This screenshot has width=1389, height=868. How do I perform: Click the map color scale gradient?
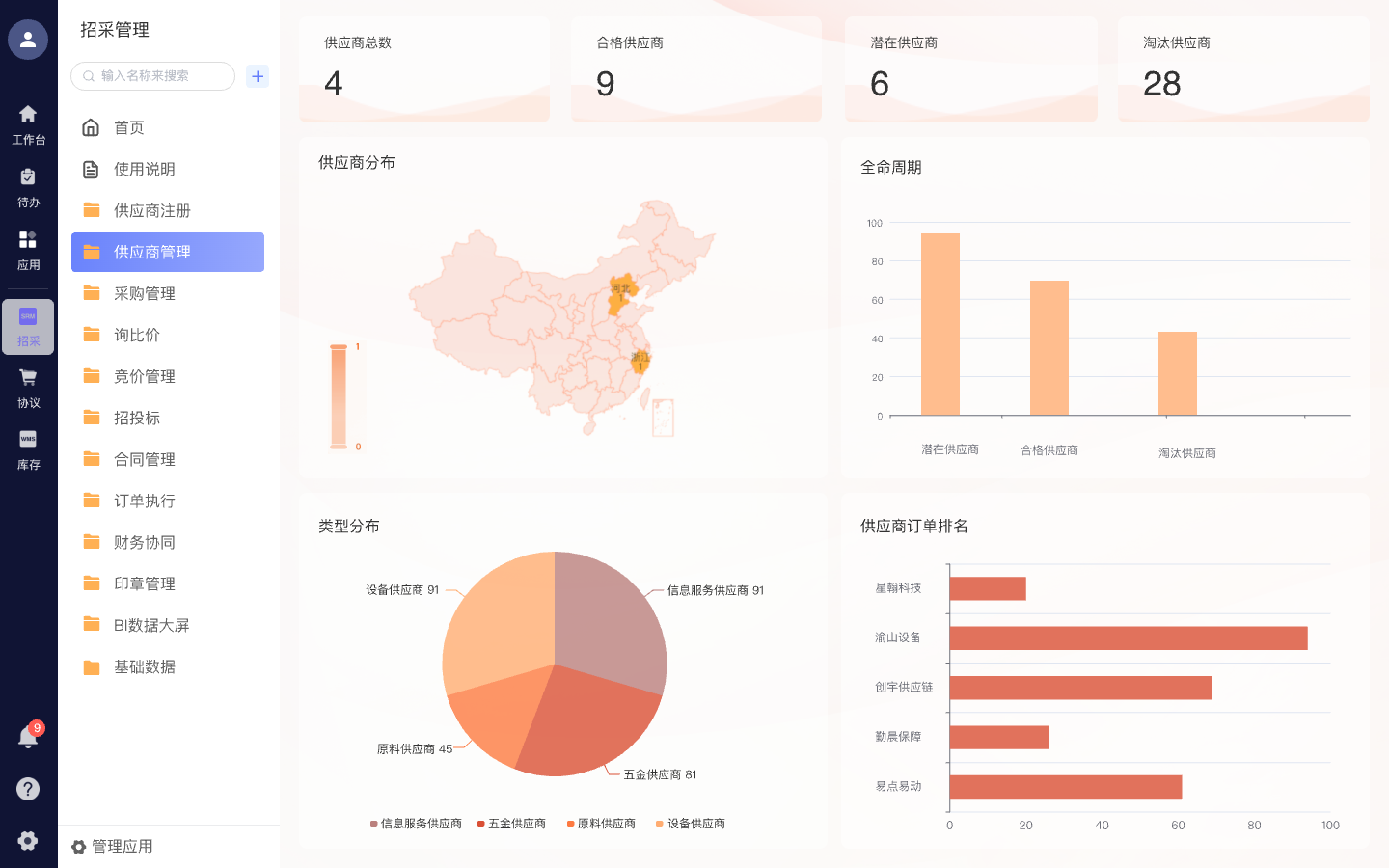337,397
